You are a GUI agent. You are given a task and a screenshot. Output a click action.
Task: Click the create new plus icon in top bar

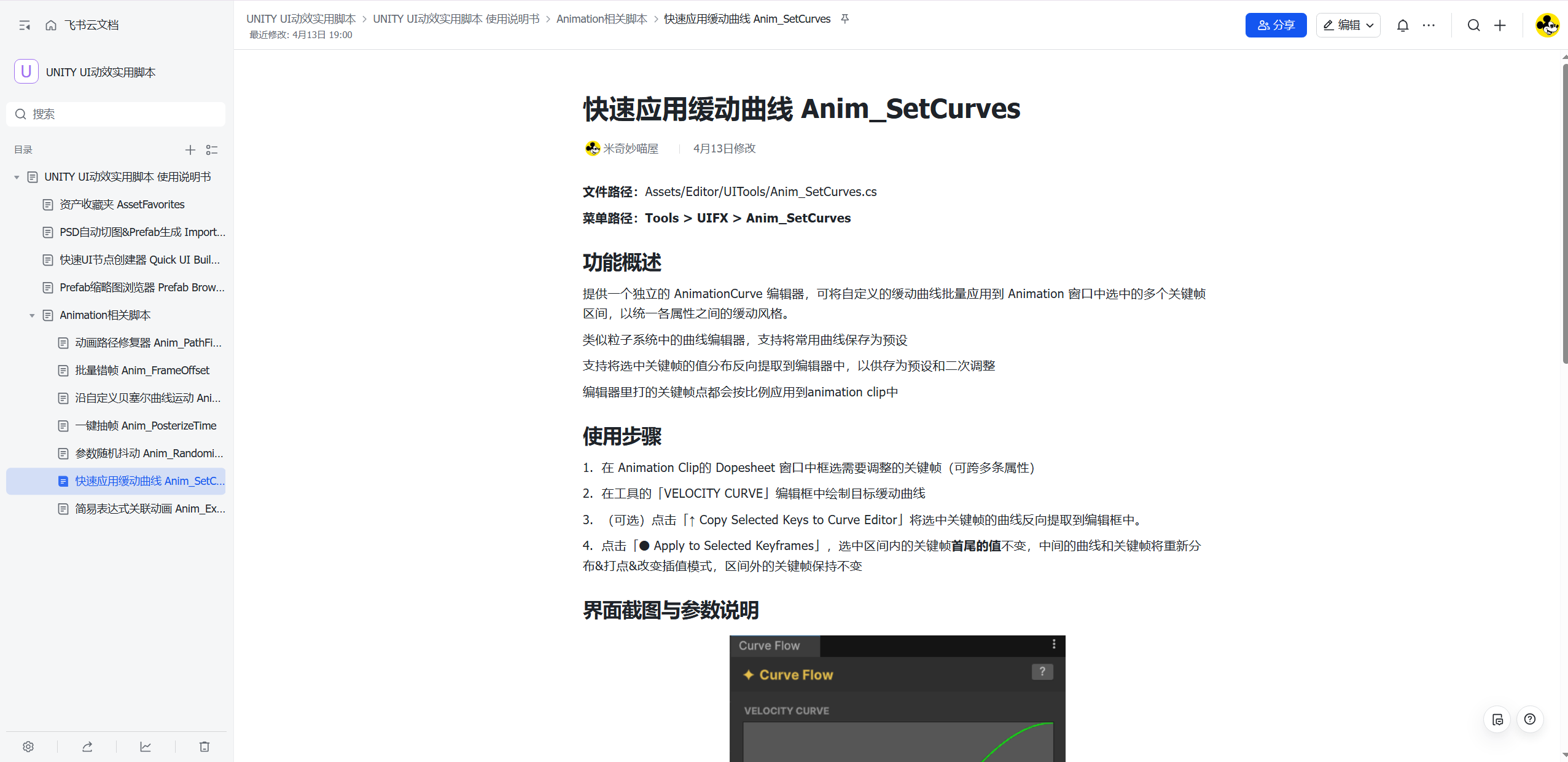[1500, 25]
